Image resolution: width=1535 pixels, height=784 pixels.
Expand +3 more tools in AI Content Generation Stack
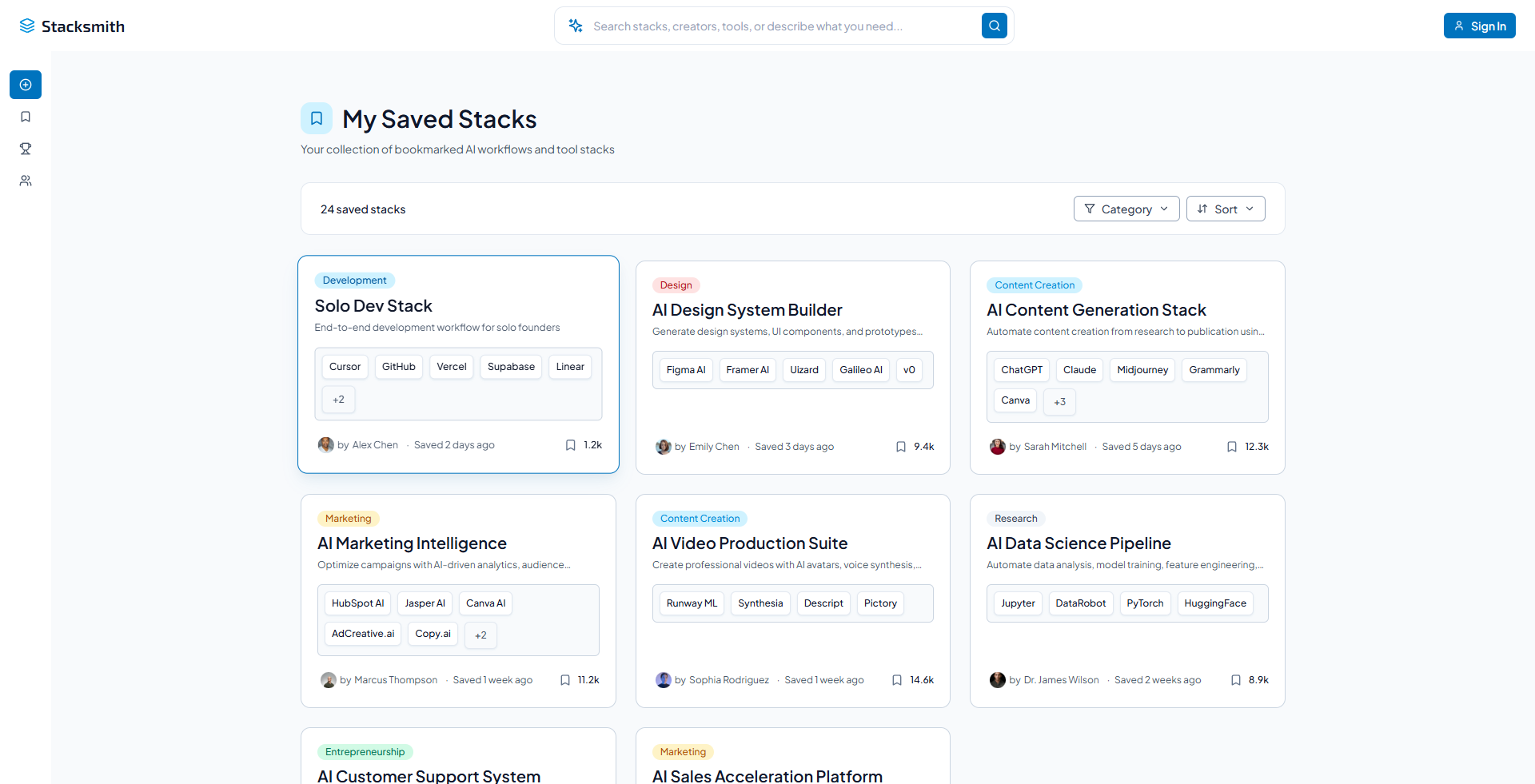pos(1059,402)
